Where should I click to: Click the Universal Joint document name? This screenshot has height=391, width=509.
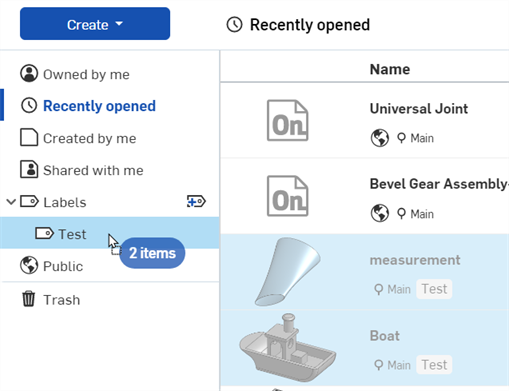coord(419,109)
